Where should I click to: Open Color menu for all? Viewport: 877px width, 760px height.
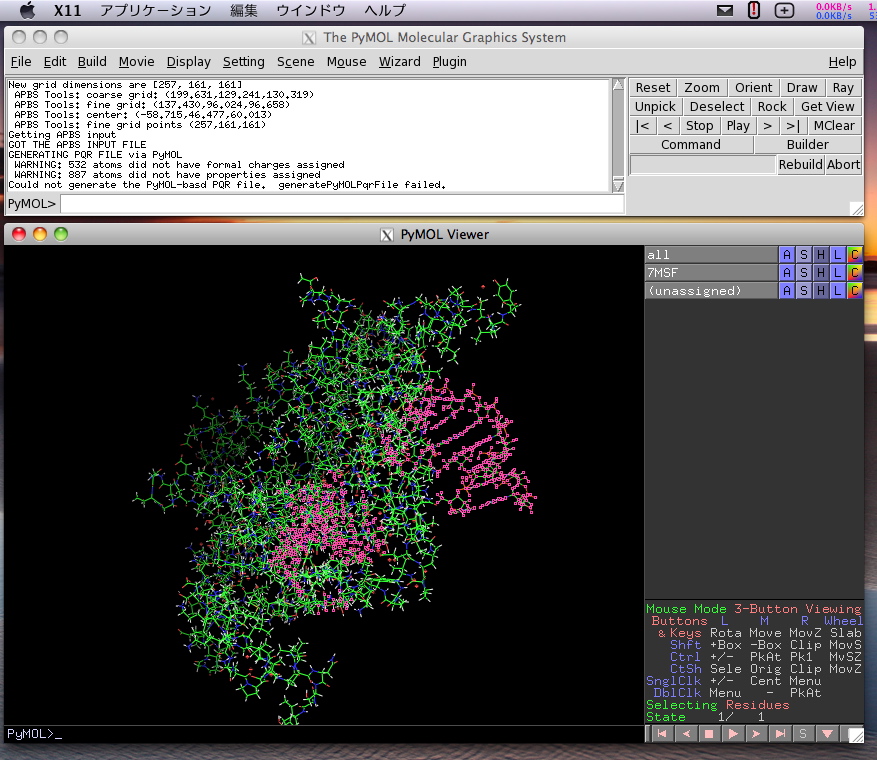click(x=854, y=255)
